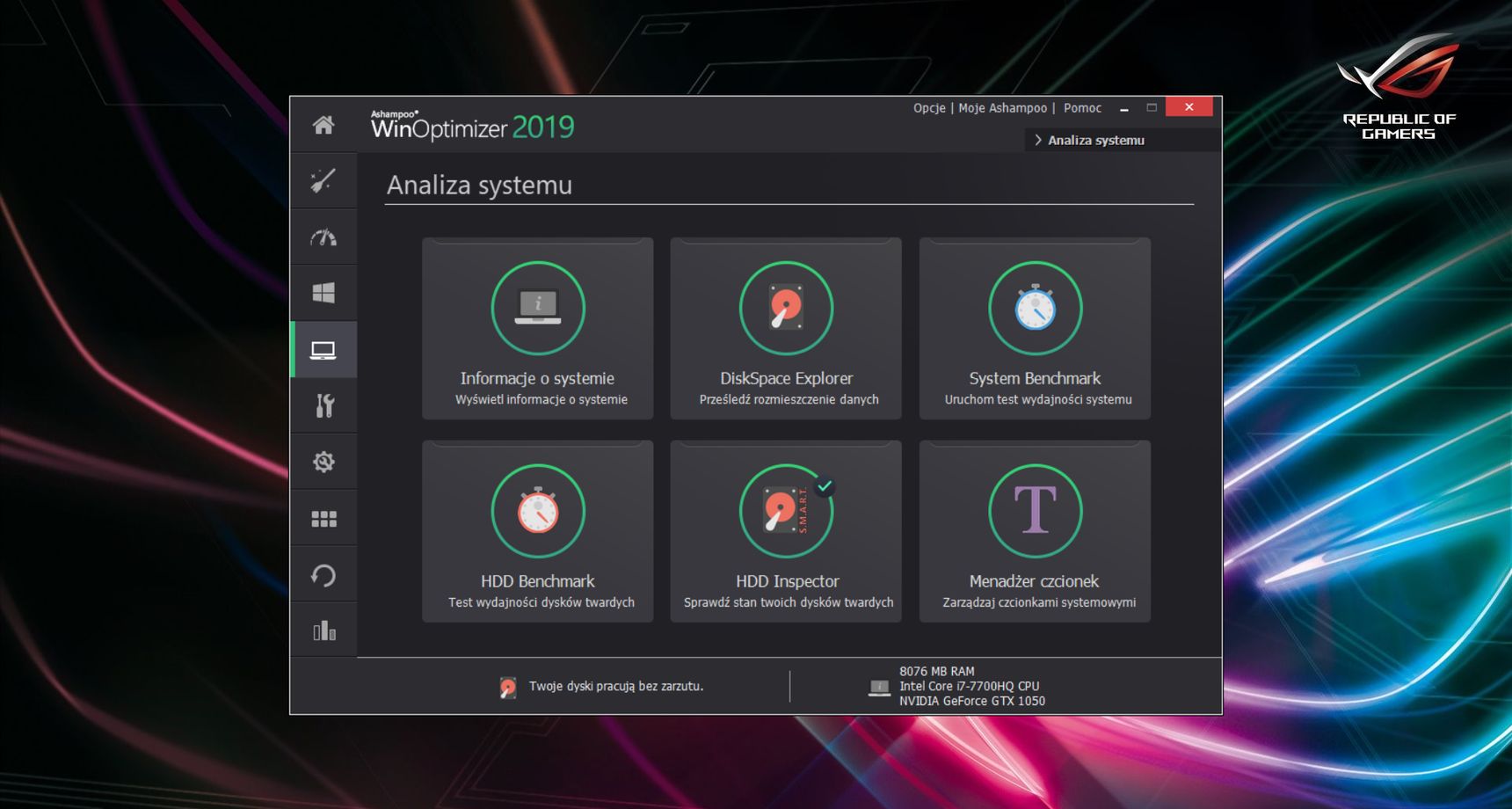Open System Benchmark title text
Image resolution: width=1512 pixels, height=809 pixels.
[x=1035, y=378]
